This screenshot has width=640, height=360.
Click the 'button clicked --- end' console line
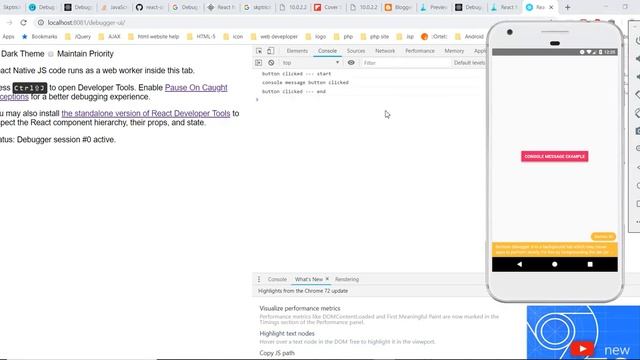[x=294, y=91]
